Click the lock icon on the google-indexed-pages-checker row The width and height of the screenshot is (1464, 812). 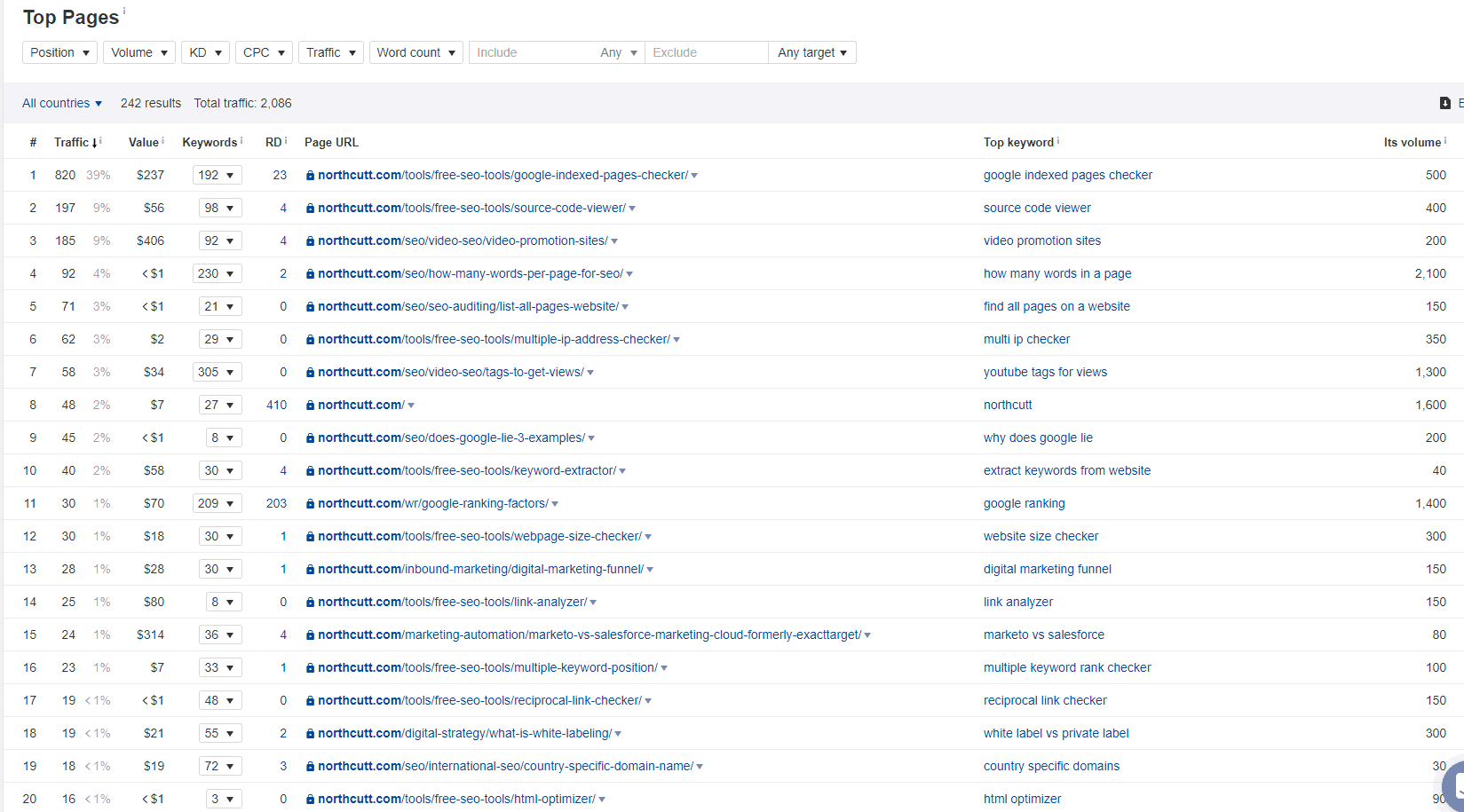(310, 175)
